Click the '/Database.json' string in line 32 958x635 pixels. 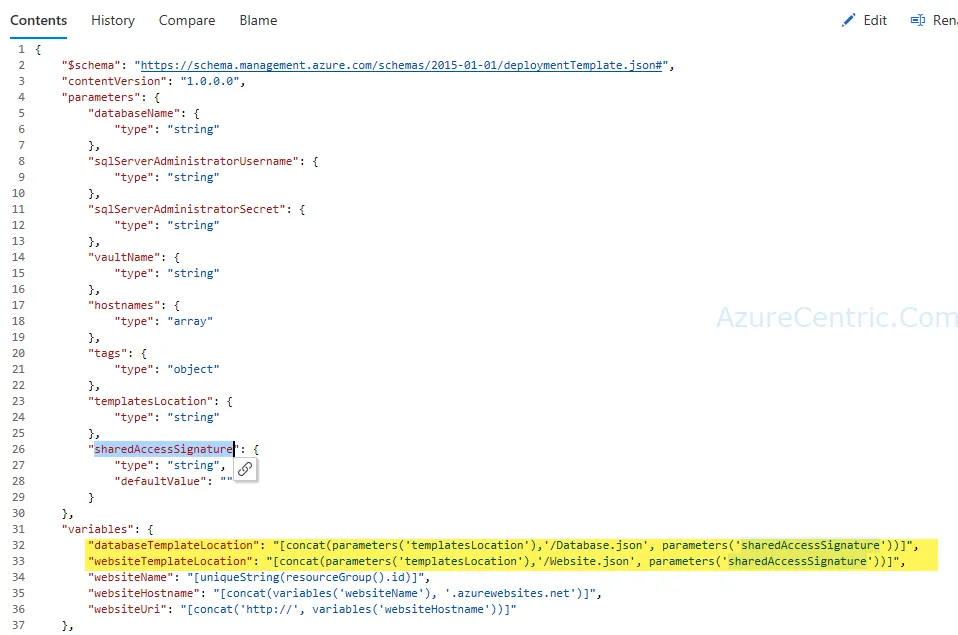click(597, 545)
